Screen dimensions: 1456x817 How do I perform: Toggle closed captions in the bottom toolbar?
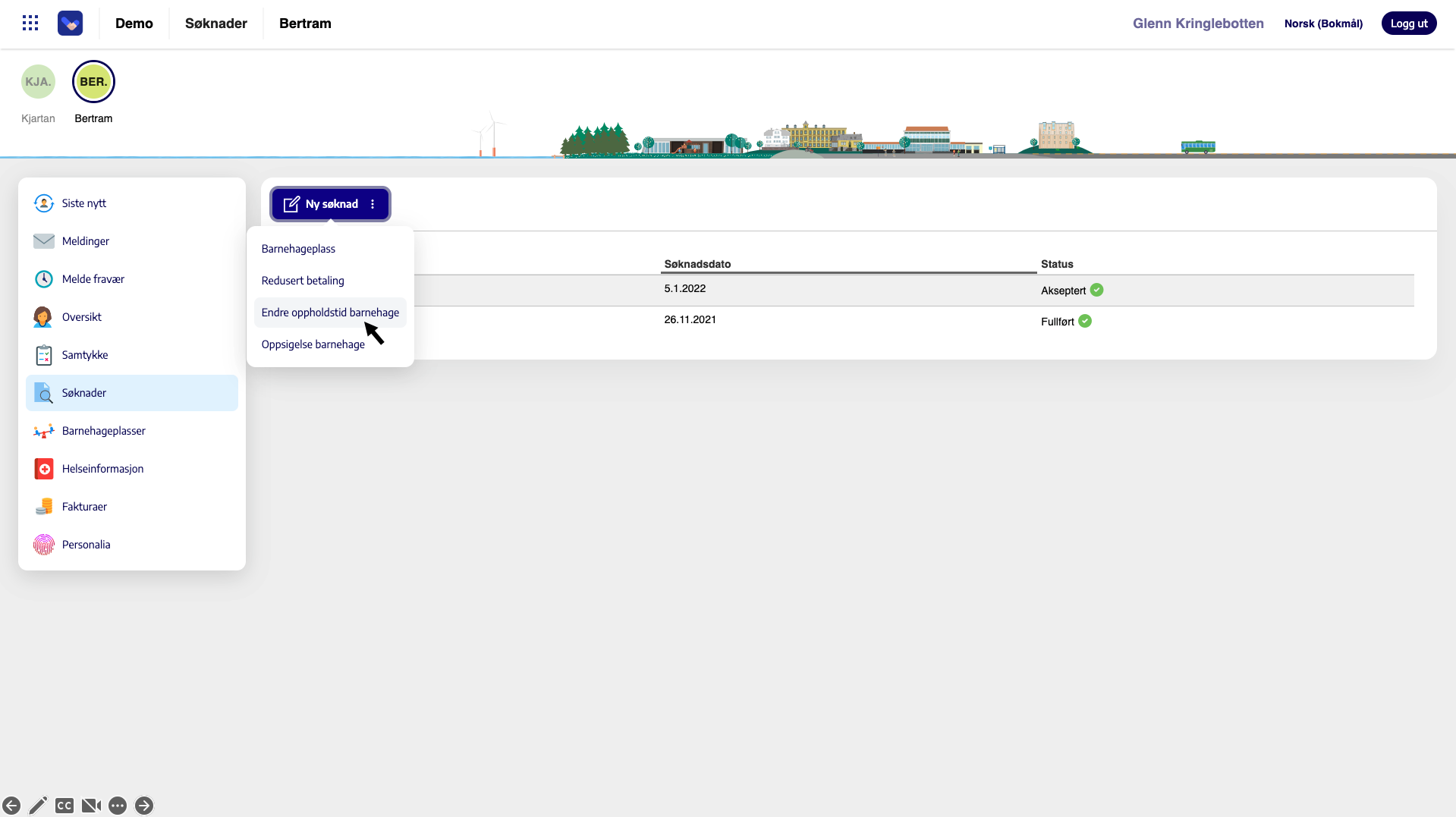pos(64,806)
